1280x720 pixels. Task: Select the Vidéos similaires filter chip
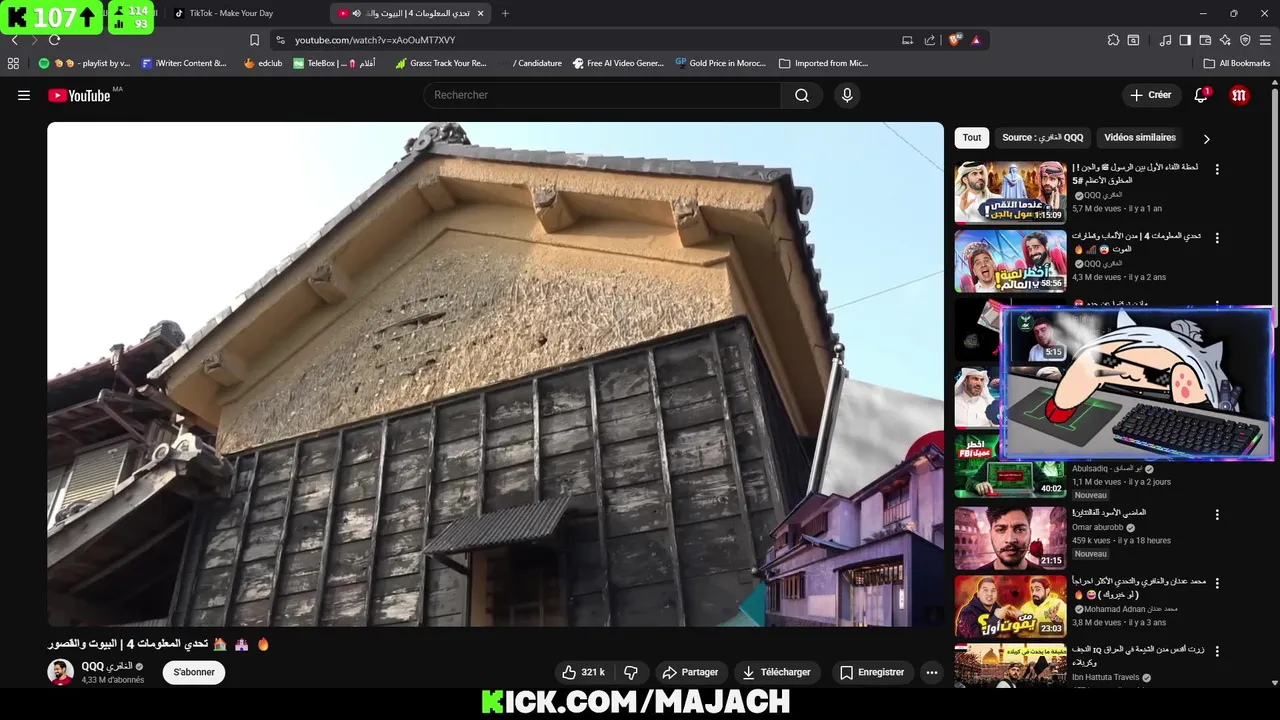pos(1140,138)
